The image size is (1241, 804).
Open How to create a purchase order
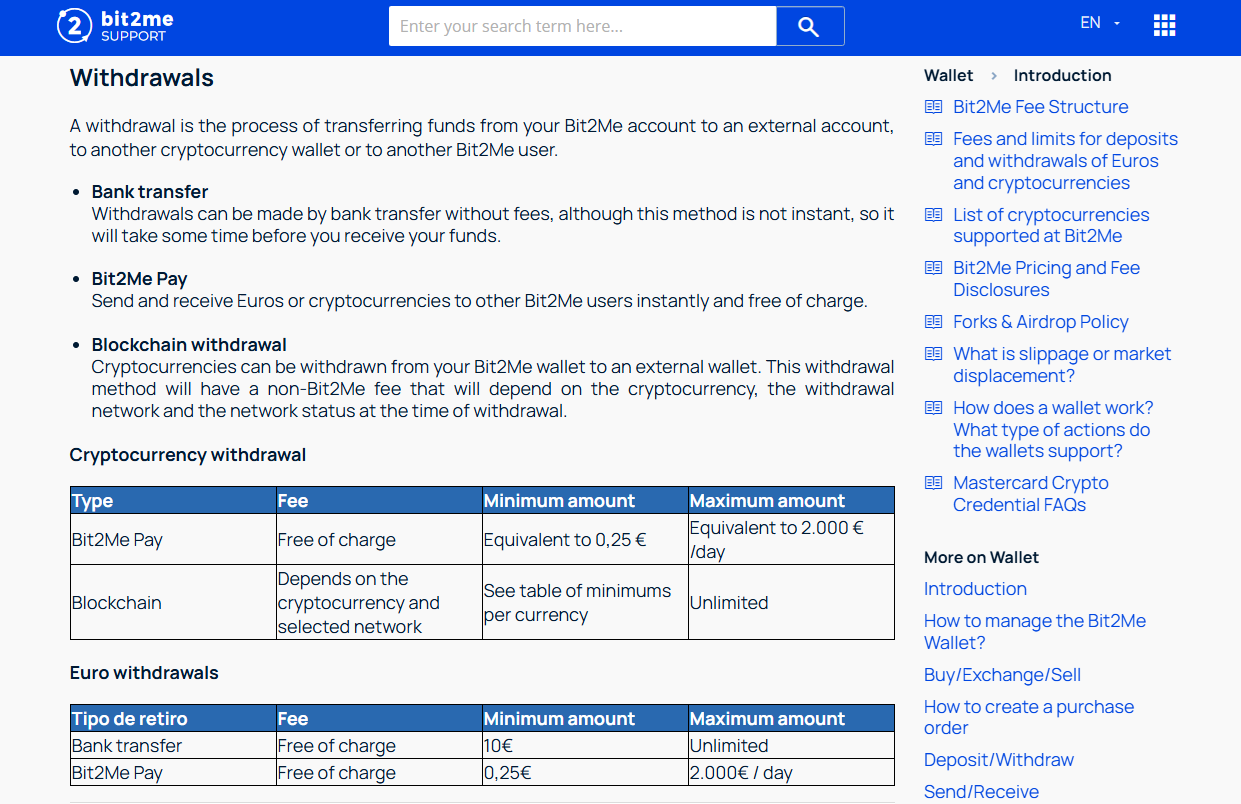pos(1029,717)
